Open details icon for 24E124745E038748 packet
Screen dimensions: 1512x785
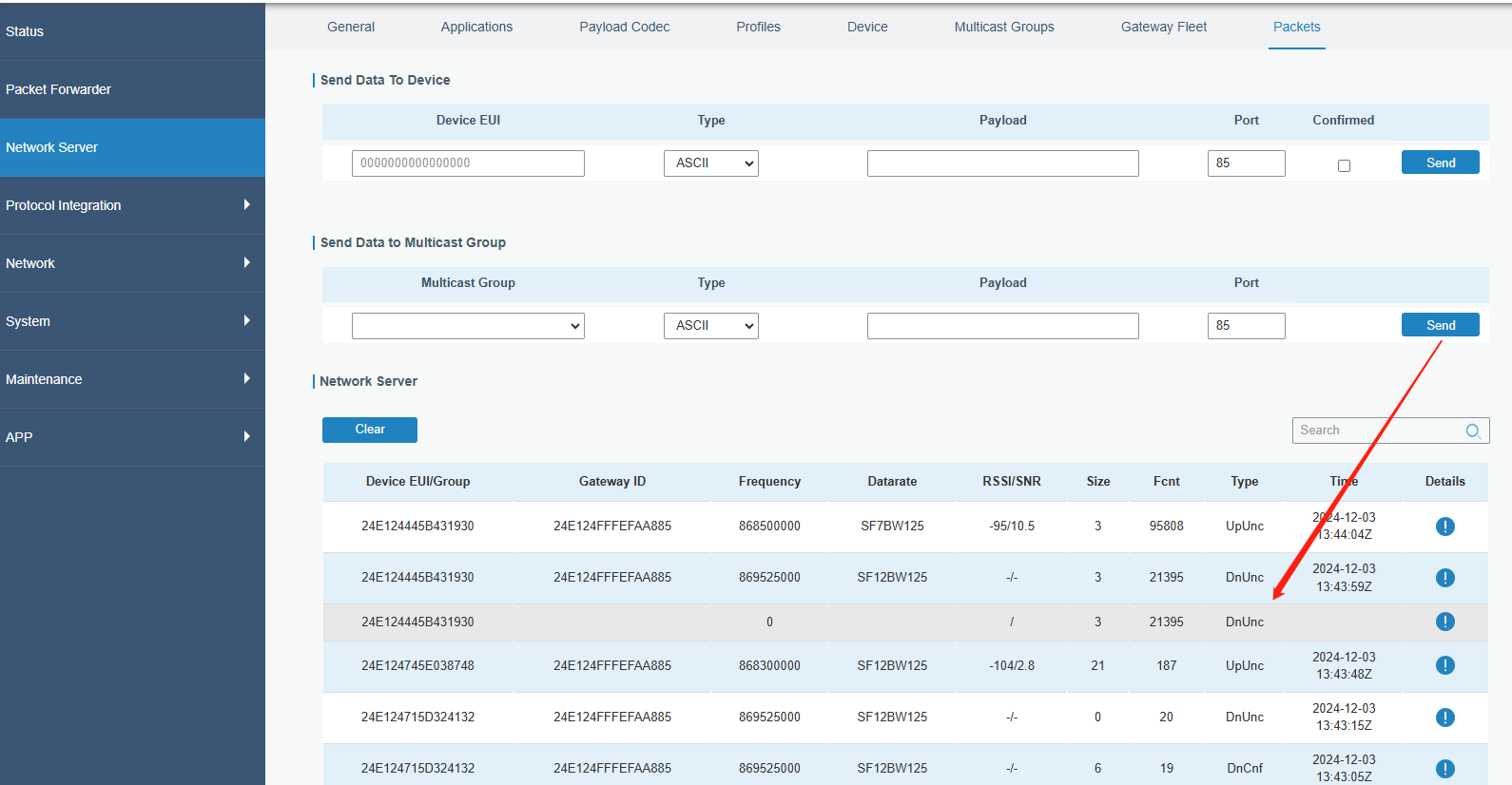click(1444, 665)
